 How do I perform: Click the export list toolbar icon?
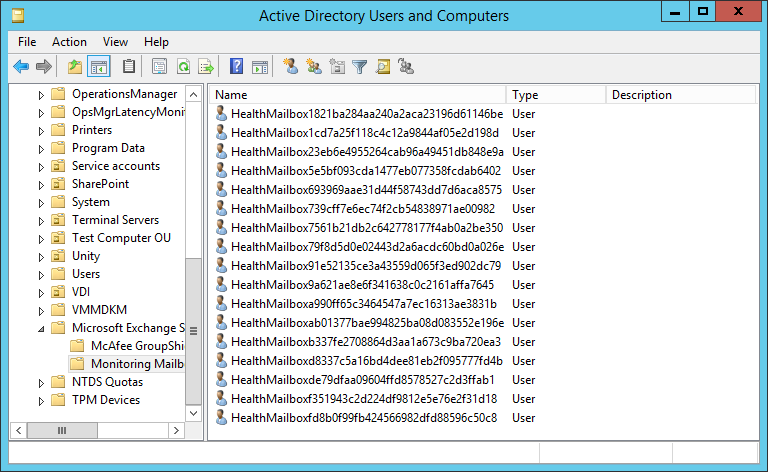pyautogui.click(x=206, y=67)
